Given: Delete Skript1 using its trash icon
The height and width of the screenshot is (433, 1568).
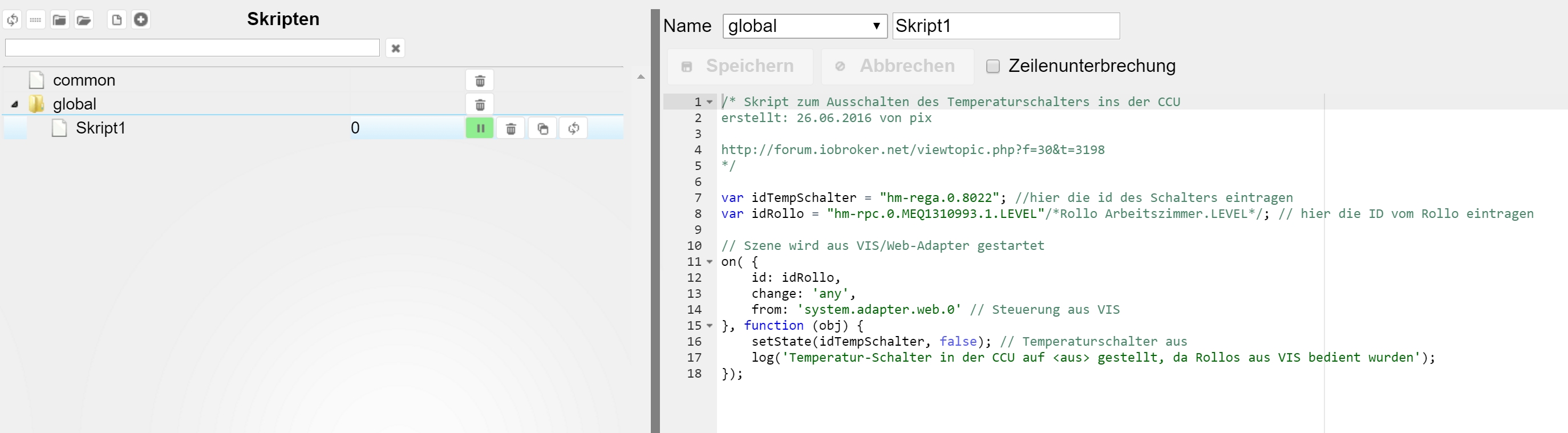Looking at the screenshot, I should coord(511,128).
